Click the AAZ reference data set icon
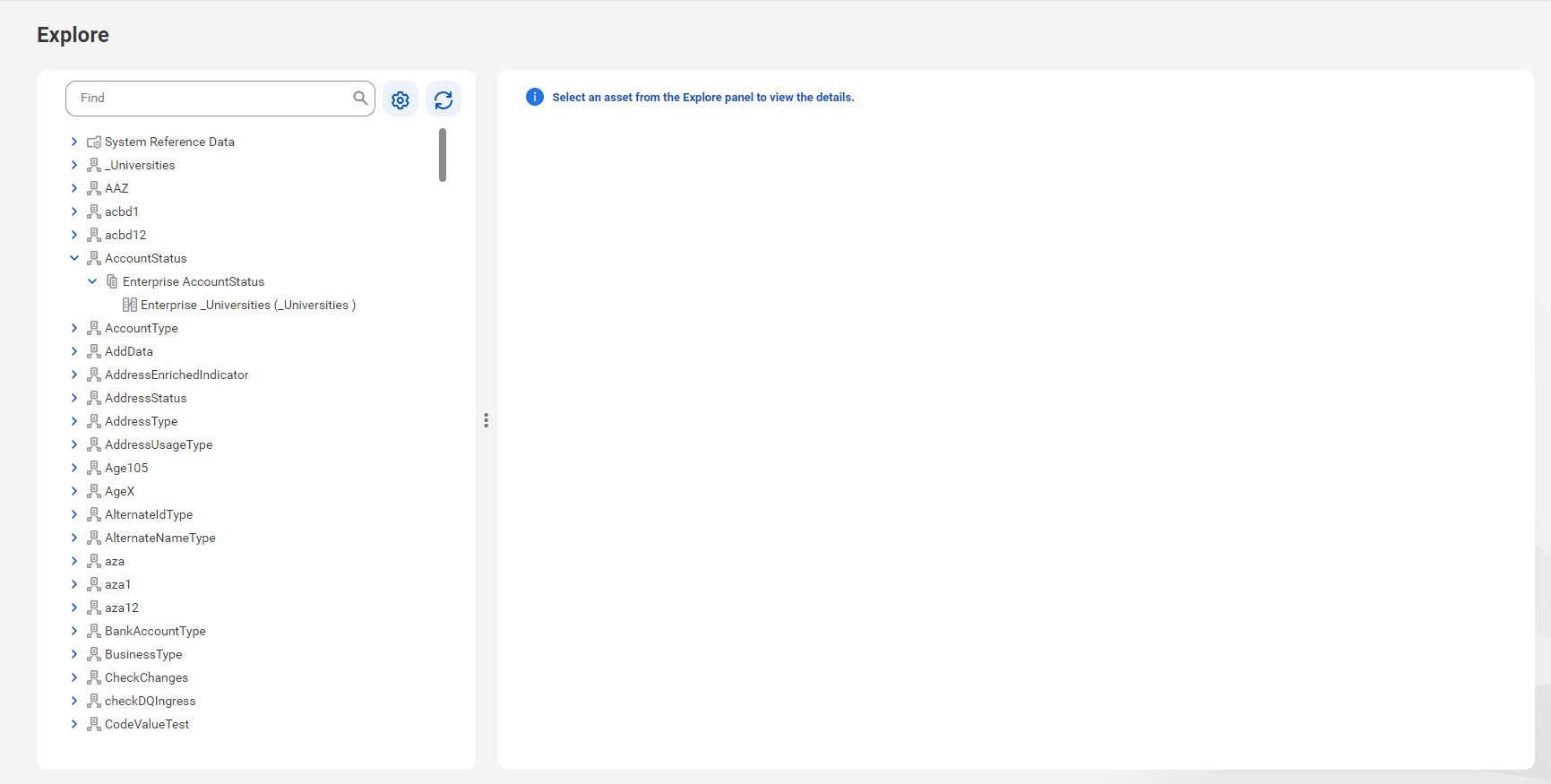 [x=94, y=188]
